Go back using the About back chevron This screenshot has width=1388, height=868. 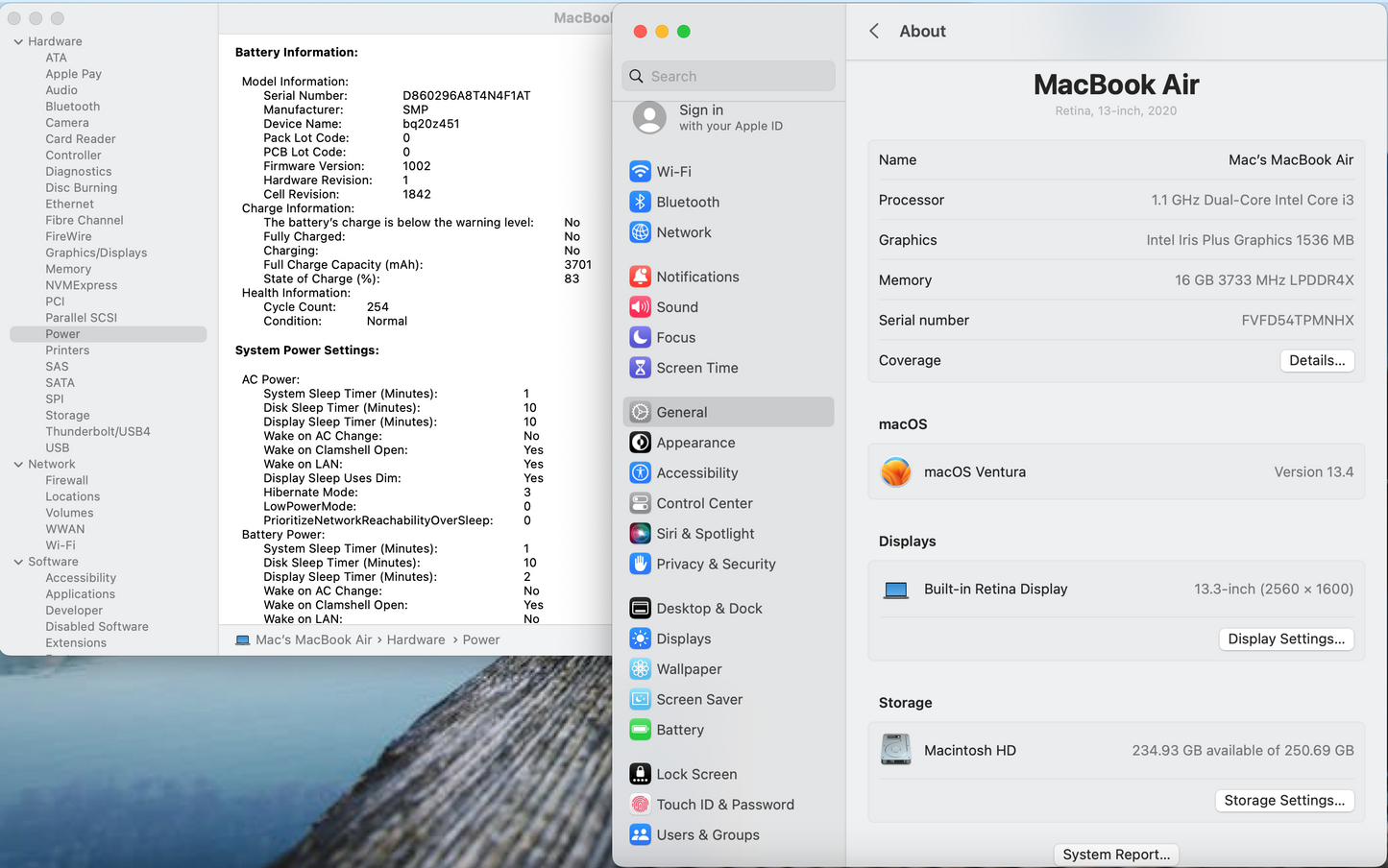874,31
